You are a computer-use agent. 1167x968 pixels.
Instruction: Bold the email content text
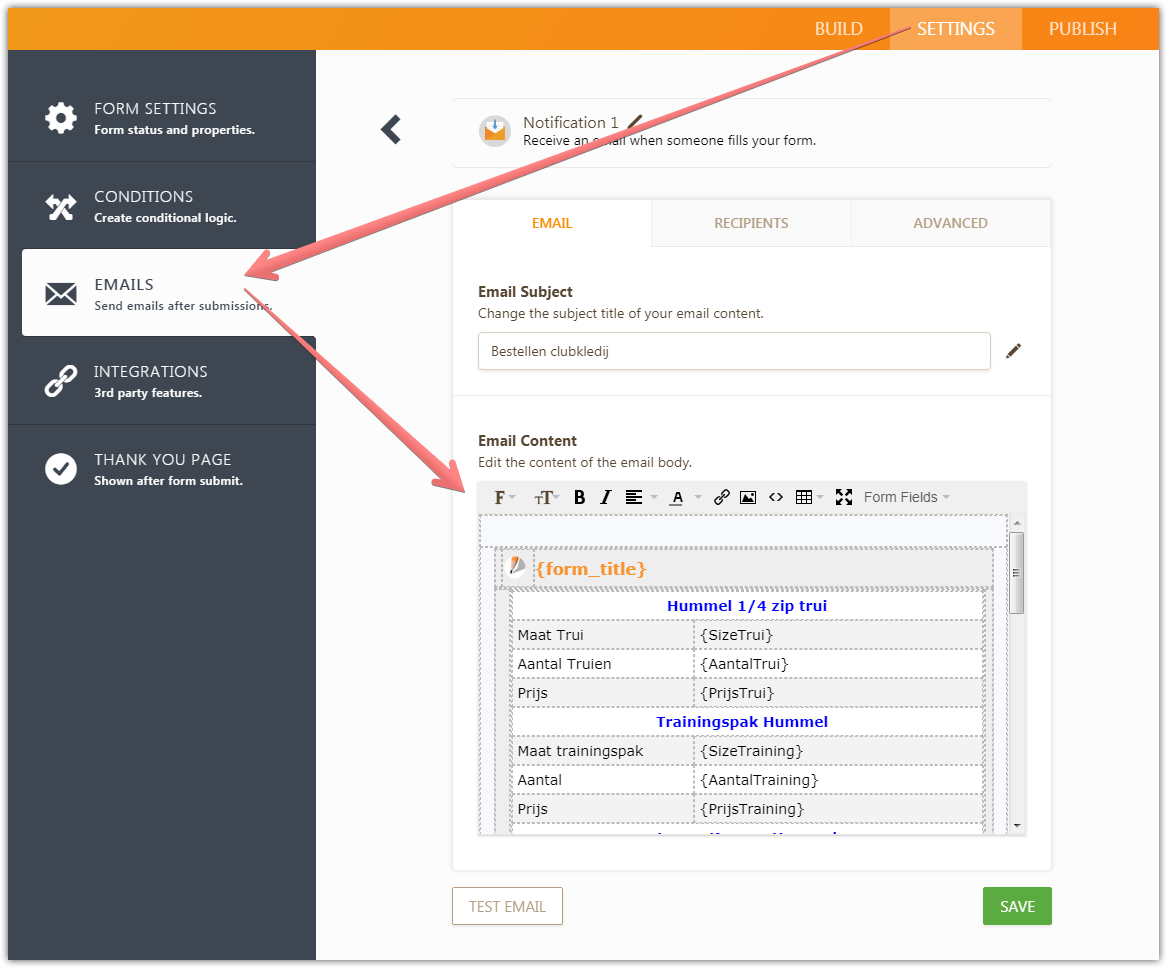(579, 496)
